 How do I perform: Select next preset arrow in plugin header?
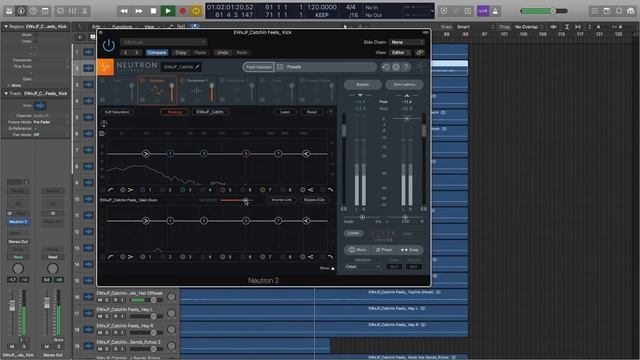coord(137,53)
